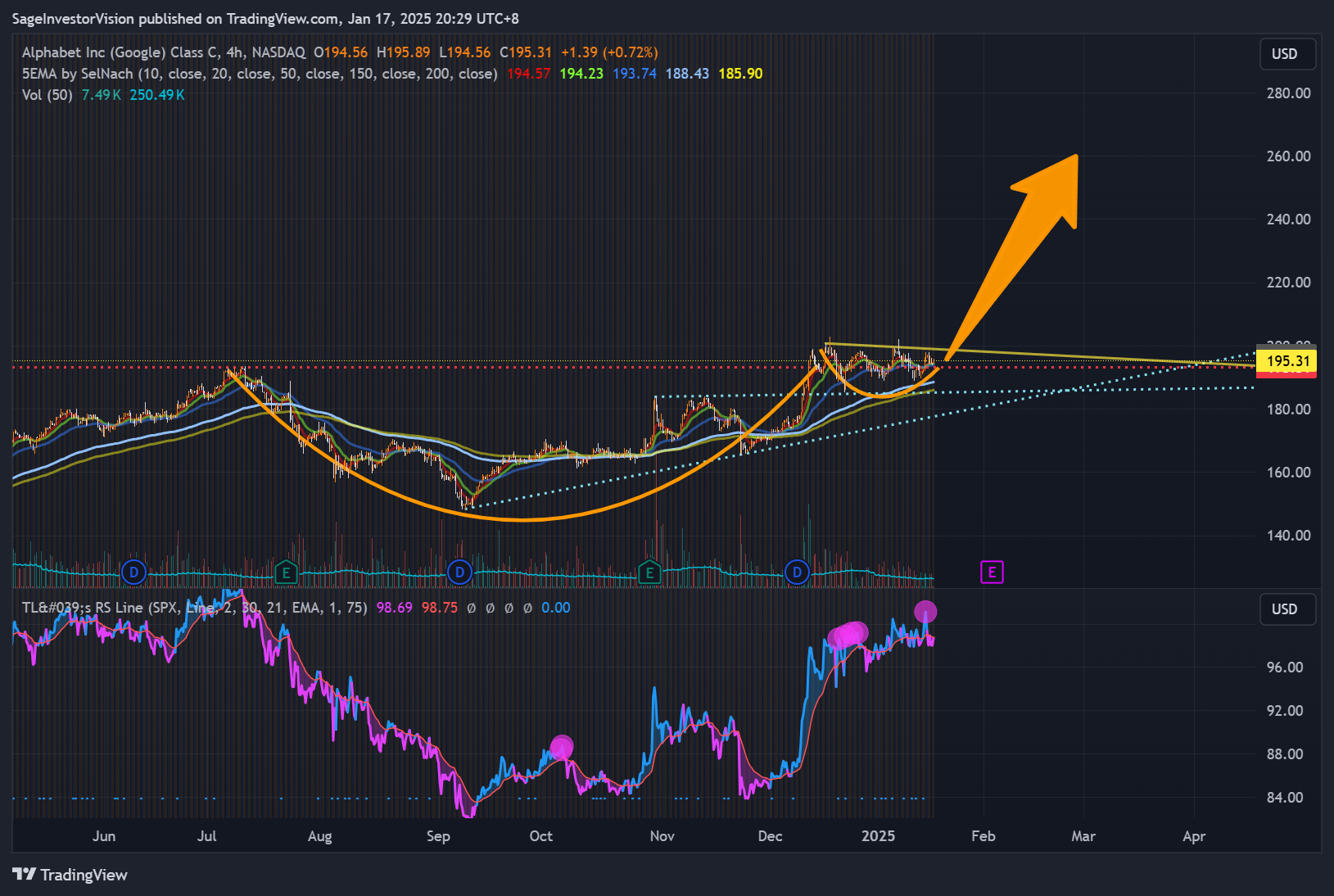
Task: Click the red EMA value 194.57
Action: (x=528, y=74)
